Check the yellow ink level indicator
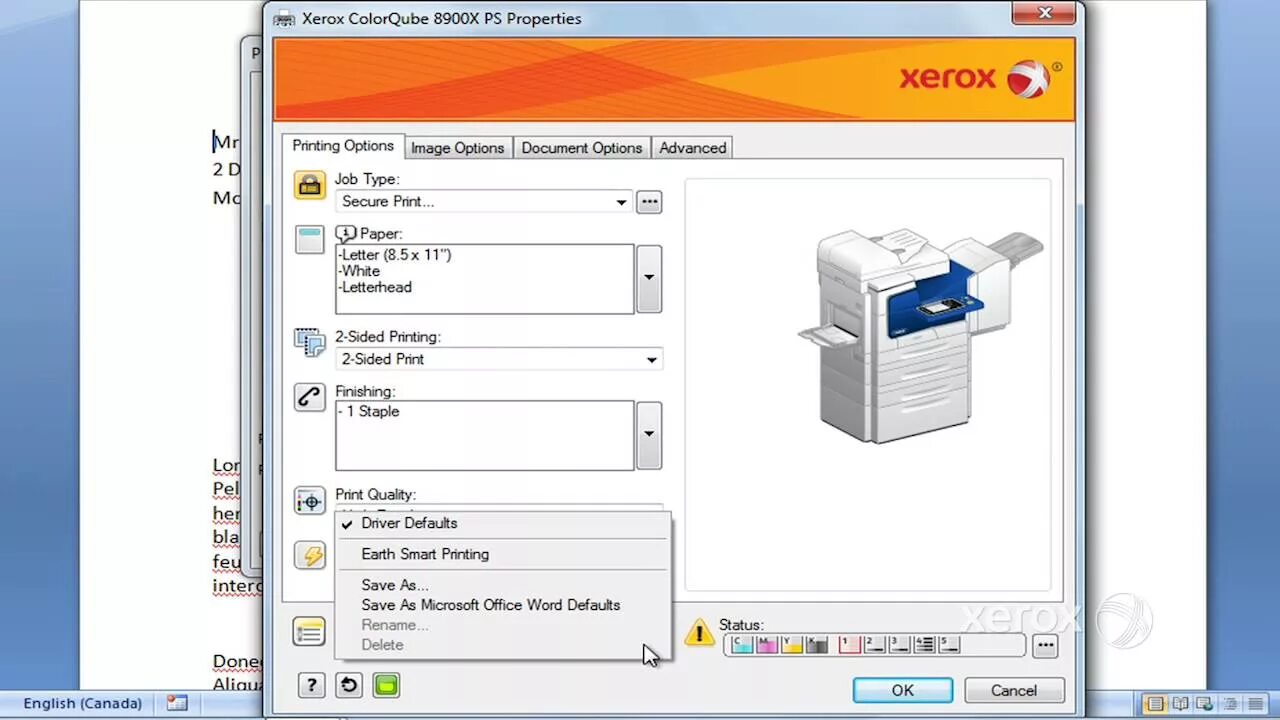The width and height of the screenshot is (1280, 720). [x=792, y=645]
